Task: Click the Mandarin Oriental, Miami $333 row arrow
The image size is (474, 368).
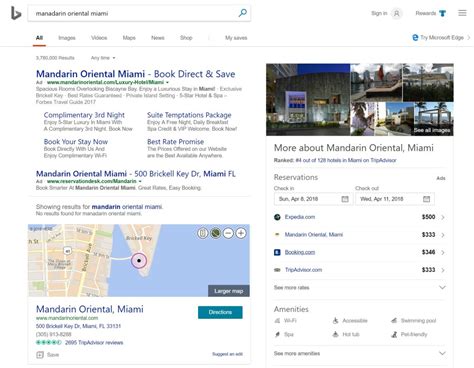Action: tap(443, 235)
